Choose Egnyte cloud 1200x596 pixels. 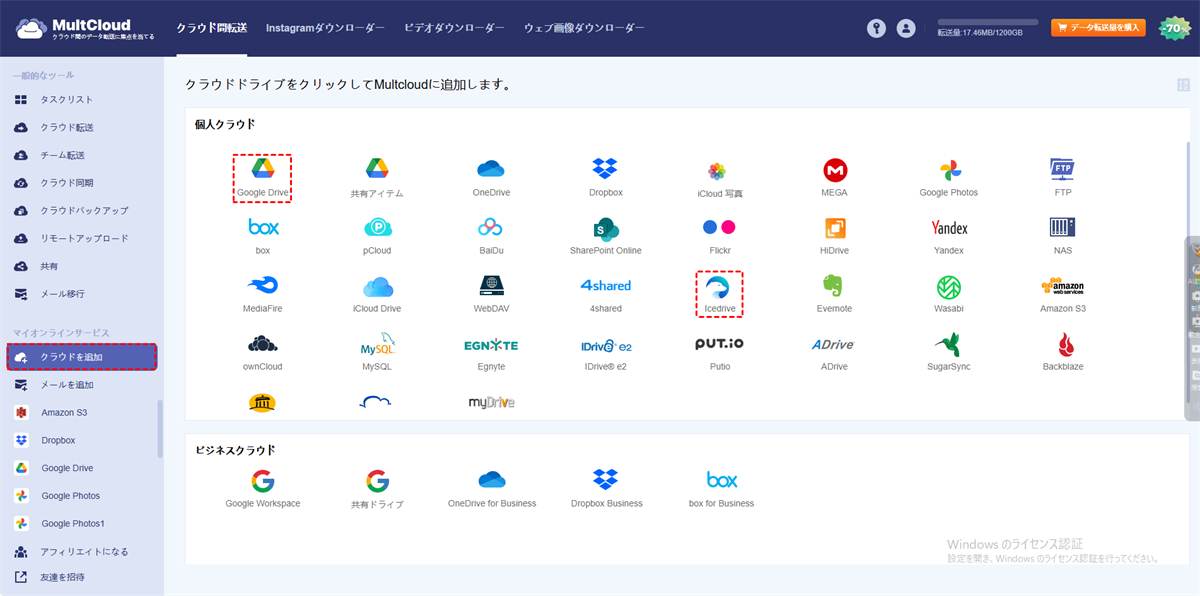tap(492, 352)
